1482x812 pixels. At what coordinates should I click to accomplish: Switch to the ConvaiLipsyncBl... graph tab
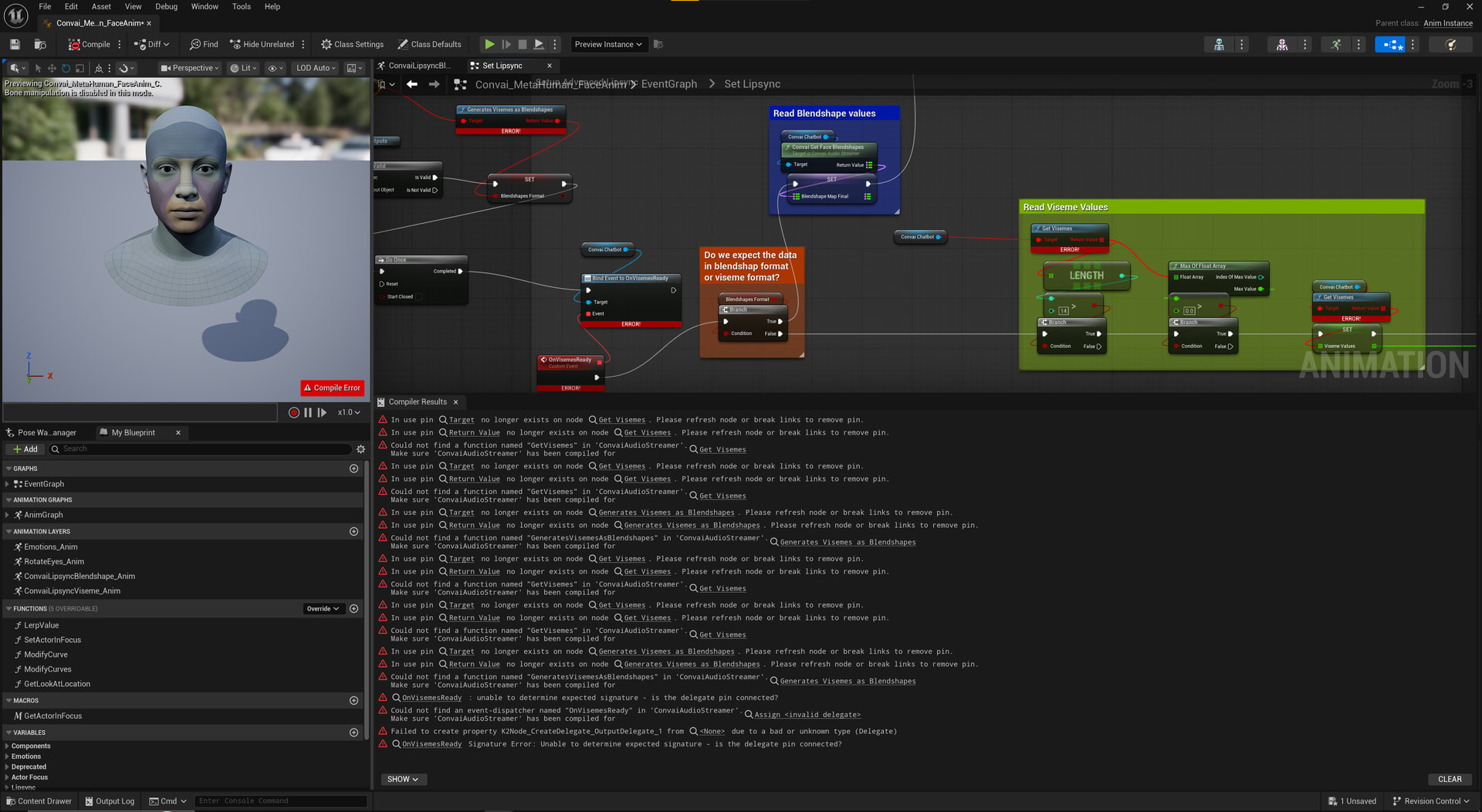click(x=418, y=66)
